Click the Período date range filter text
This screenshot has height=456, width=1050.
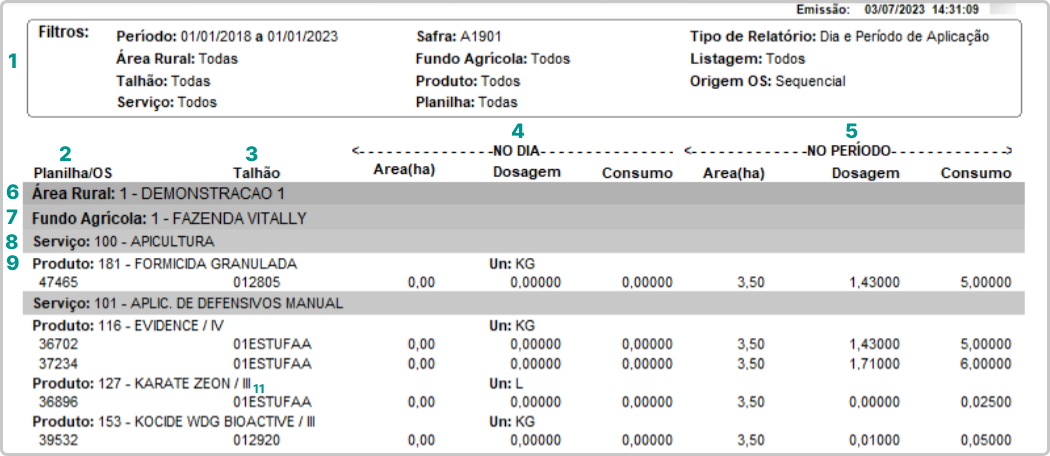pyautogui.click(x=227, y=37)
